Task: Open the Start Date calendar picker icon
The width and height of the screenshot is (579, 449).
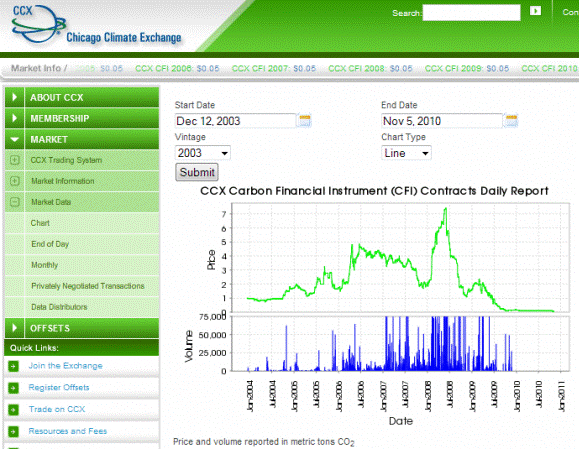Action: [x=305, y=121]
